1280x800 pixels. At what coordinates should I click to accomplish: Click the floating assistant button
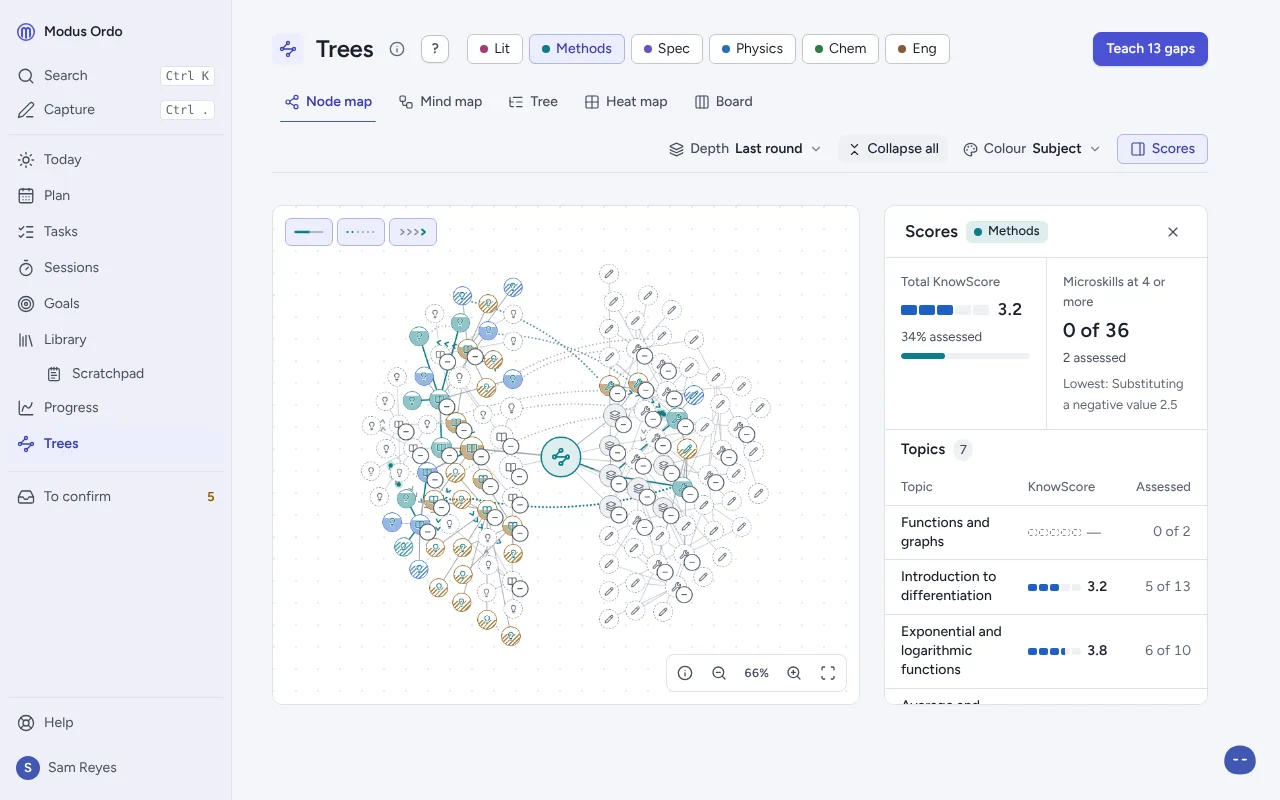pos(1240,760)
